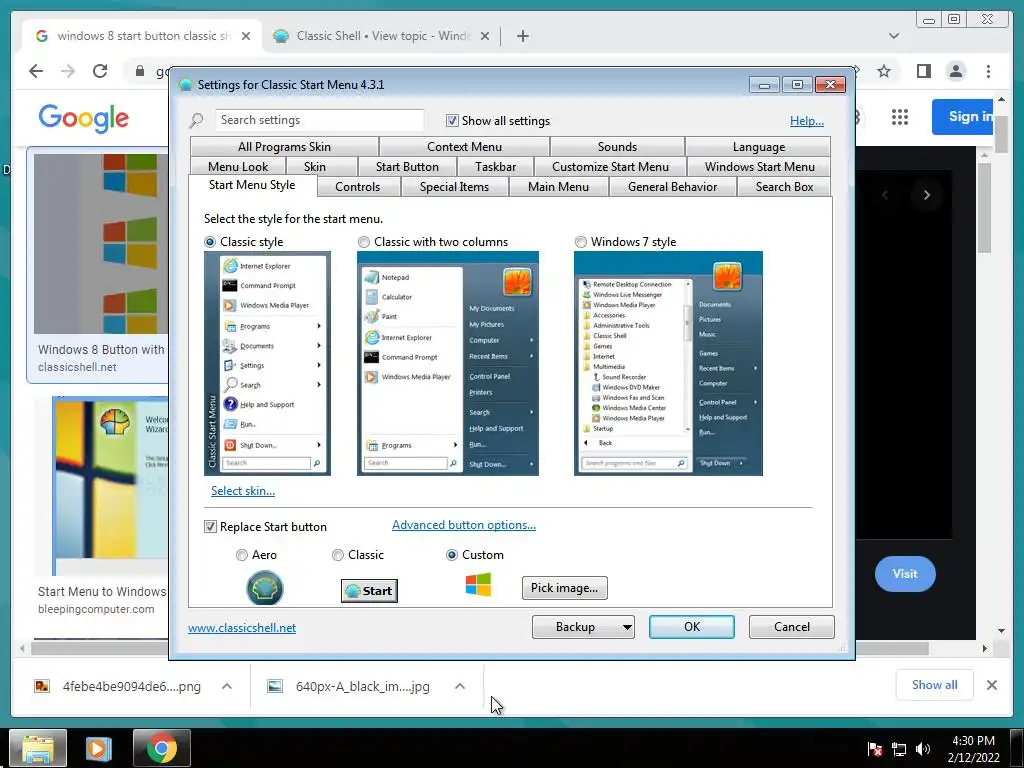Open Chrome's side panel icon
Viewport: 1024px width, 768px height.
coord(923,71)
